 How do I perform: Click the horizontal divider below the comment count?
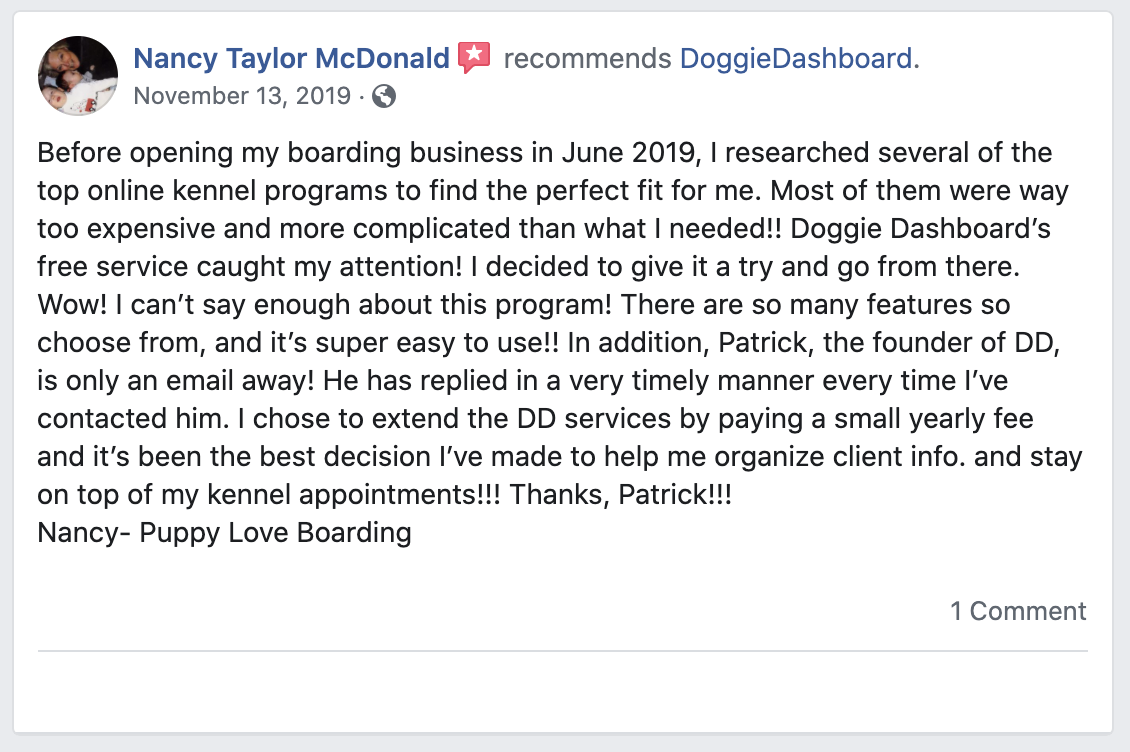point(563,651)
